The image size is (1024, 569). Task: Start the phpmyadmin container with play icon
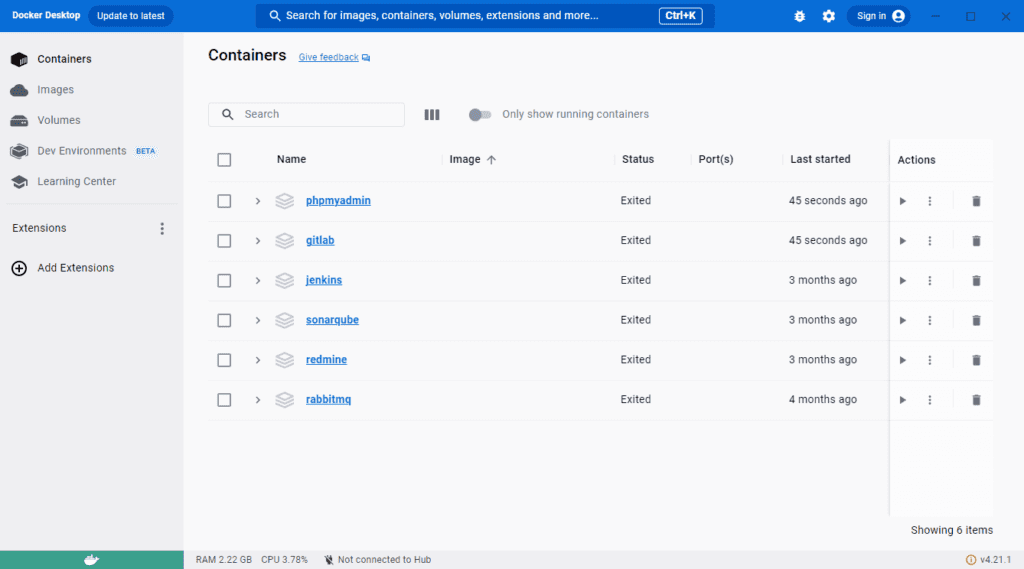click(x=902, y=201)
